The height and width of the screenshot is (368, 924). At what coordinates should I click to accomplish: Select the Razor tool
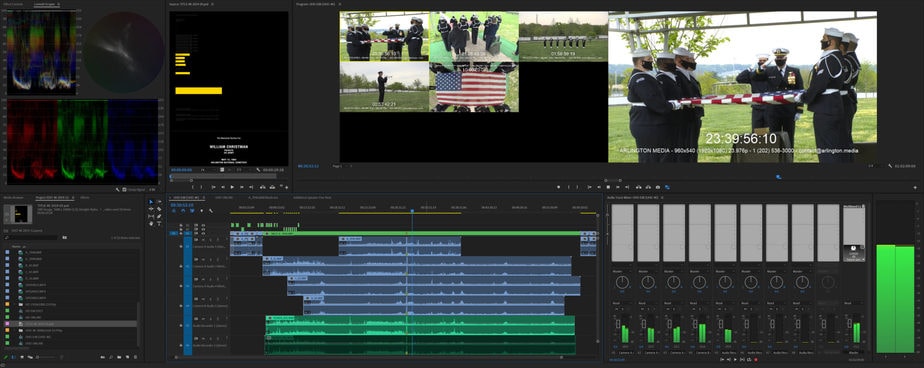click(159, 209)
